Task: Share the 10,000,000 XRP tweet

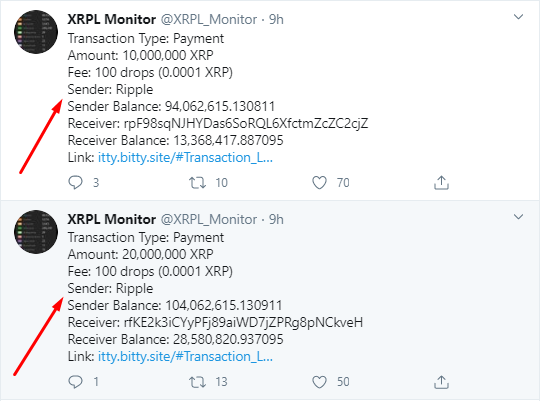Action: click(441, 182)
